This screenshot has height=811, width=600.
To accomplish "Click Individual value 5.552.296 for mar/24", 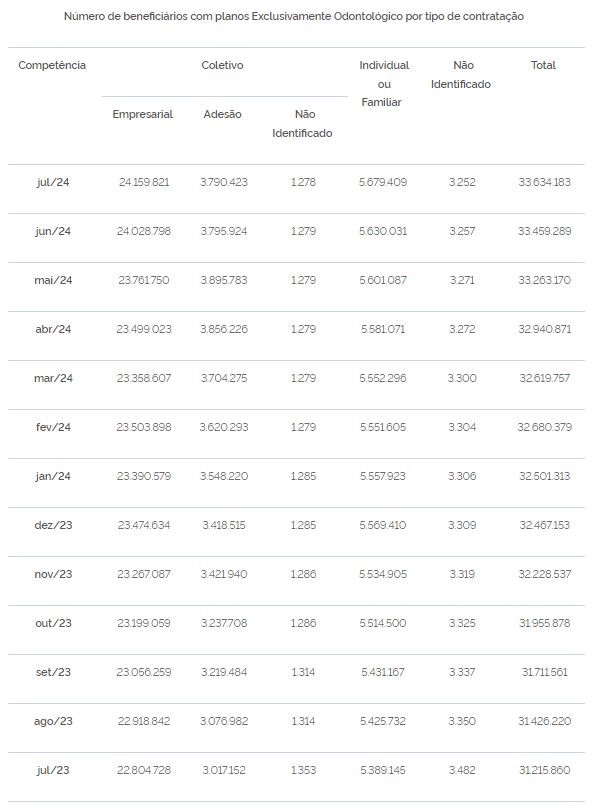I will click(383, 378).
